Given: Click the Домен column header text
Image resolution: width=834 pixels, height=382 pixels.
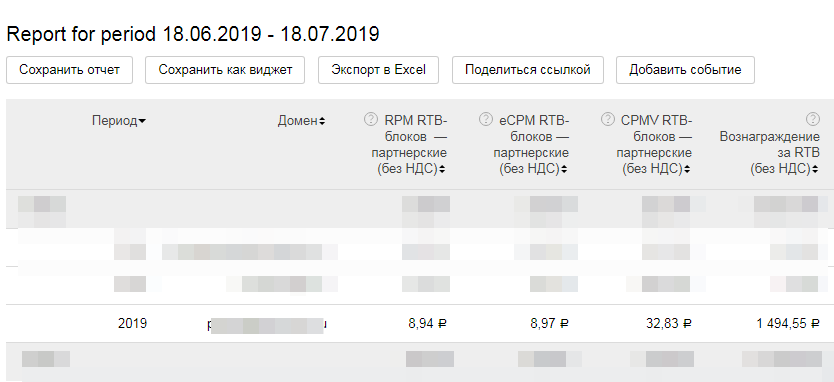Looking at the screenshot, I should 297,121.
